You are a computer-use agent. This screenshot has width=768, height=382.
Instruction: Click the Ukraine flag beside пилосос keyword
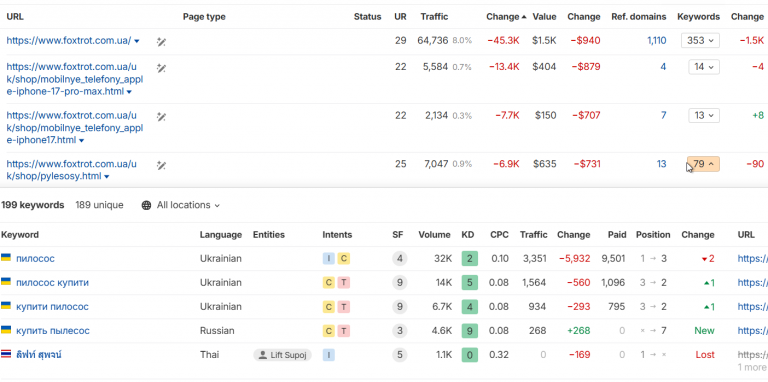[x=6, y=258]
